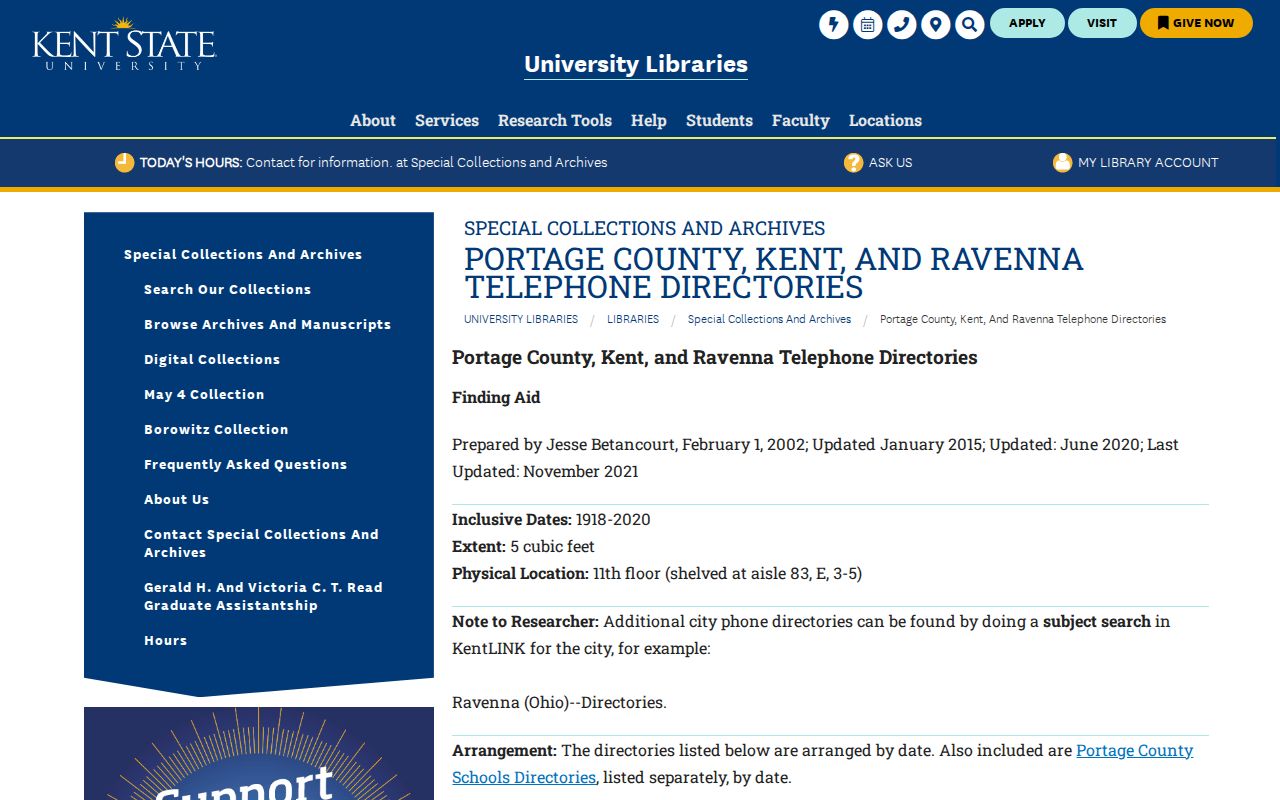Open the Research Tools menu
This screenshot has height=800, width=1280.
pos(555,120)
